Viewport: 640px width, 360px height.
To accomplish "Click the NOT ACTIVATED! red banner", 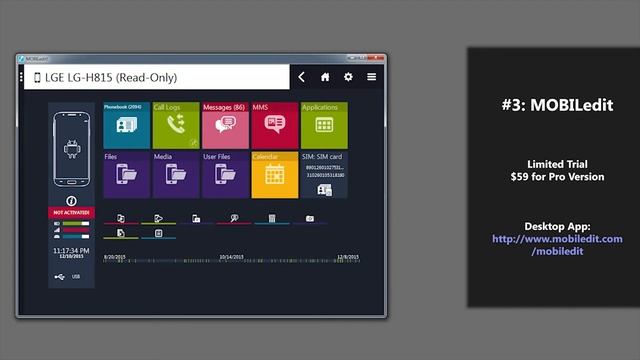I will pyautogui.click(x=71, y=213).
